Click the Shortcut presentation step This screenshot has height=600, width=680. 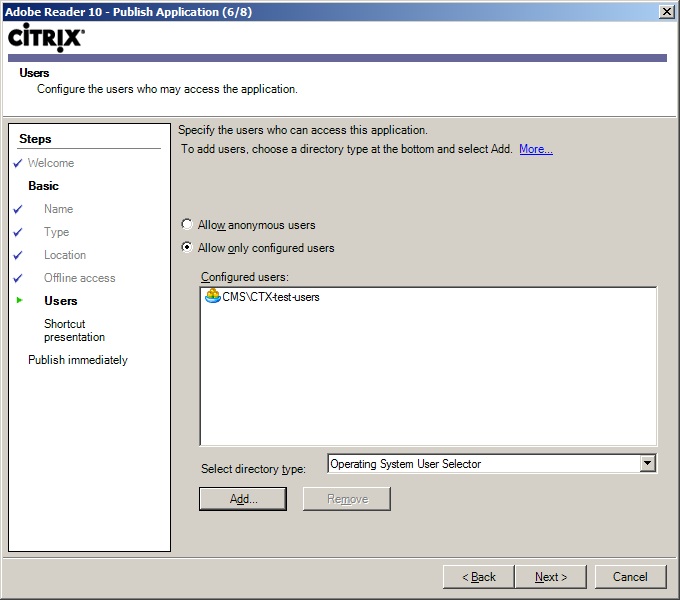coord(75,330)
